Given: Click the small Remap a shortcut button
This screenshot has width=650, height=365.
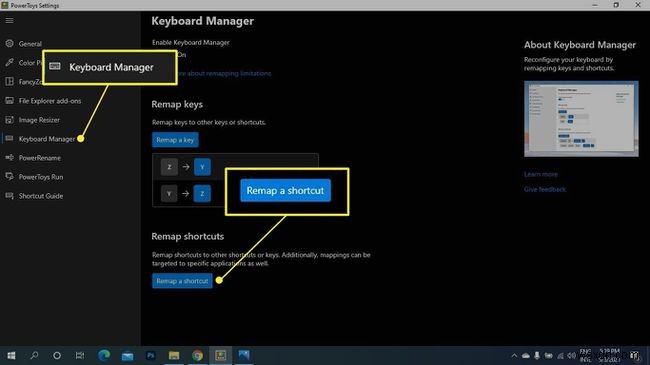Looking at the screenshot, I should 182,281.
